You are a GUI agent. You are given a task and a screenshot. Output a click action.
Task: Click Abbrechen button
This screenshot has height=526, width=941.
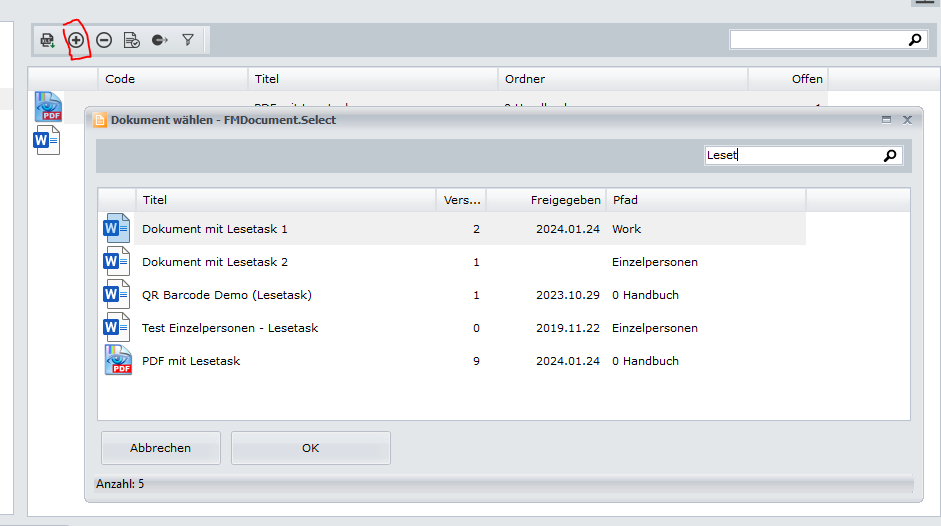click(161, 448)
